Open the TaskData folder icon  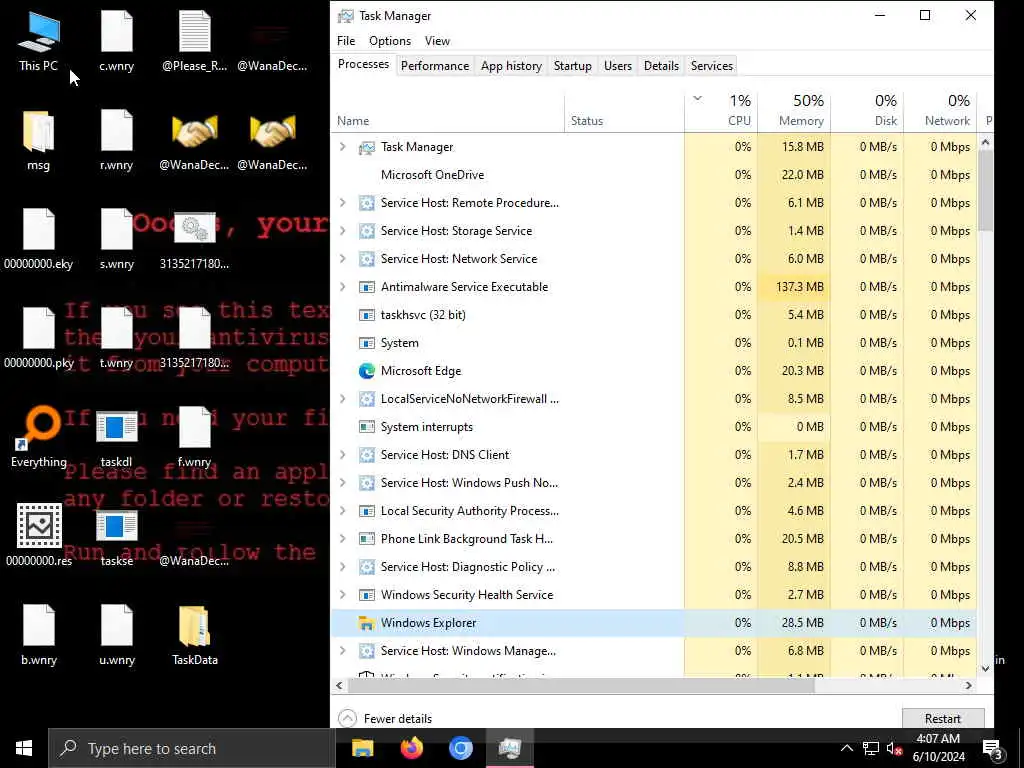click(195, 635)
